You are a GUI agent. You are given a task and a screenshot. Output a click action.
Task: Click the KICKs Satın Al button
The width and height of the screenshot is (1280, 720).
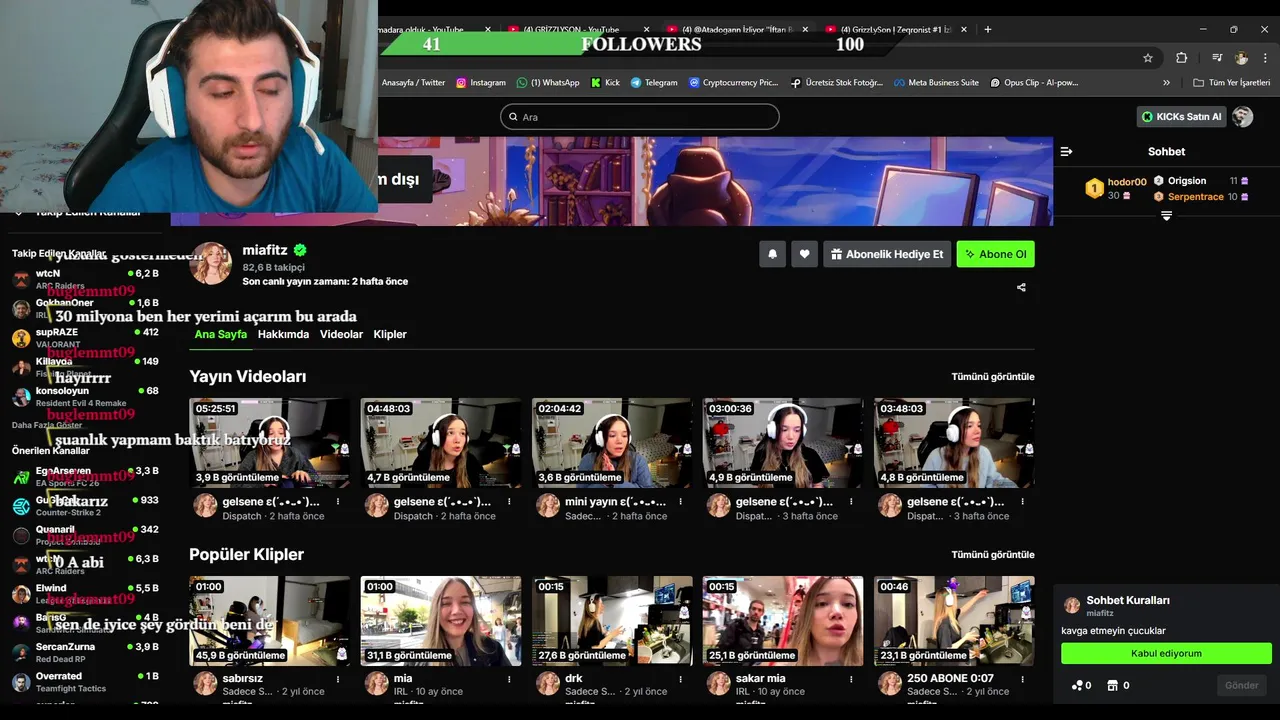pyautogui.click(x=1182, y=117)
